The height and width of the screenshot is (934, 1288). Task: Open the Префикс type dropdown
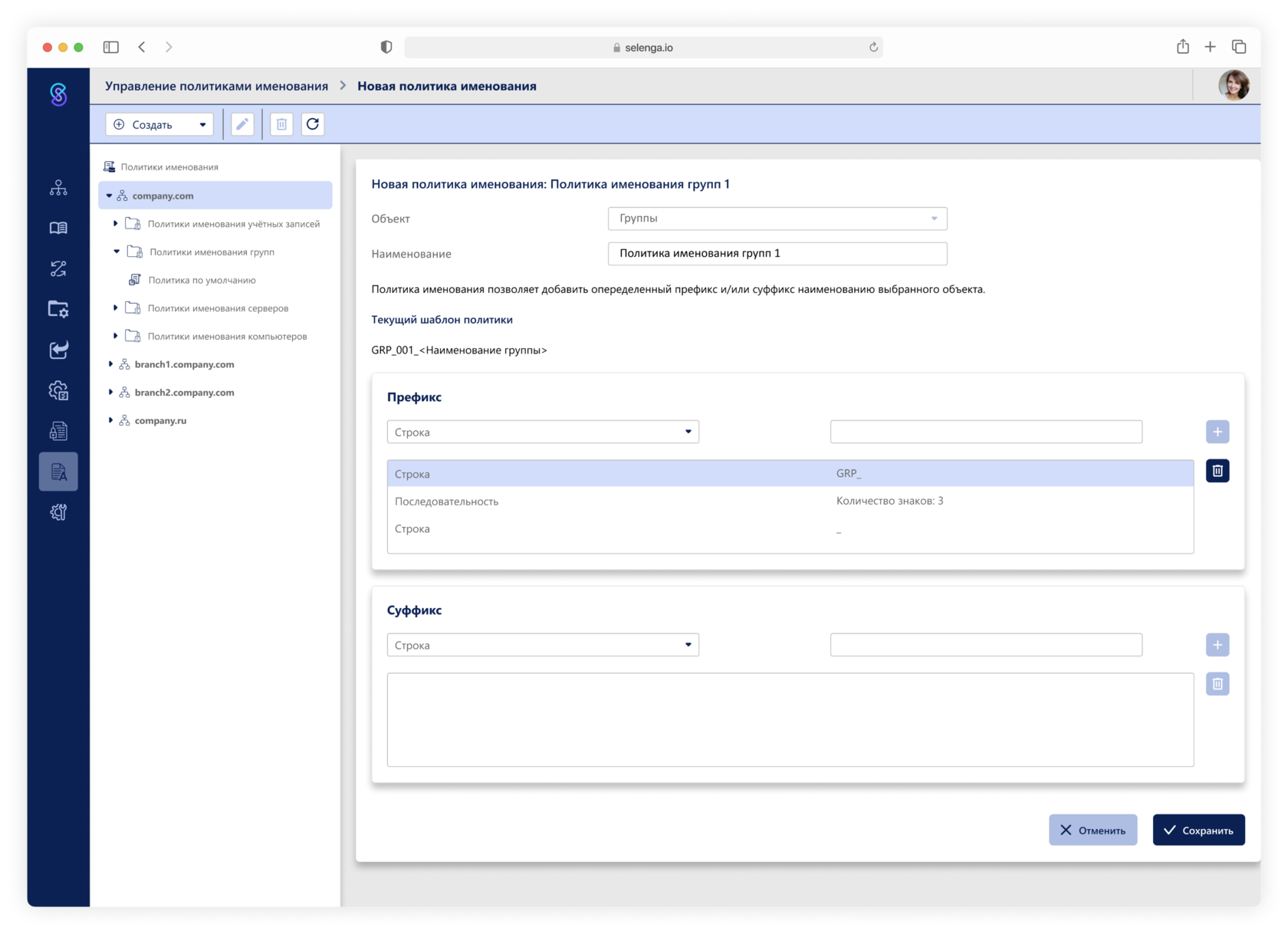[x=543, y=432]
